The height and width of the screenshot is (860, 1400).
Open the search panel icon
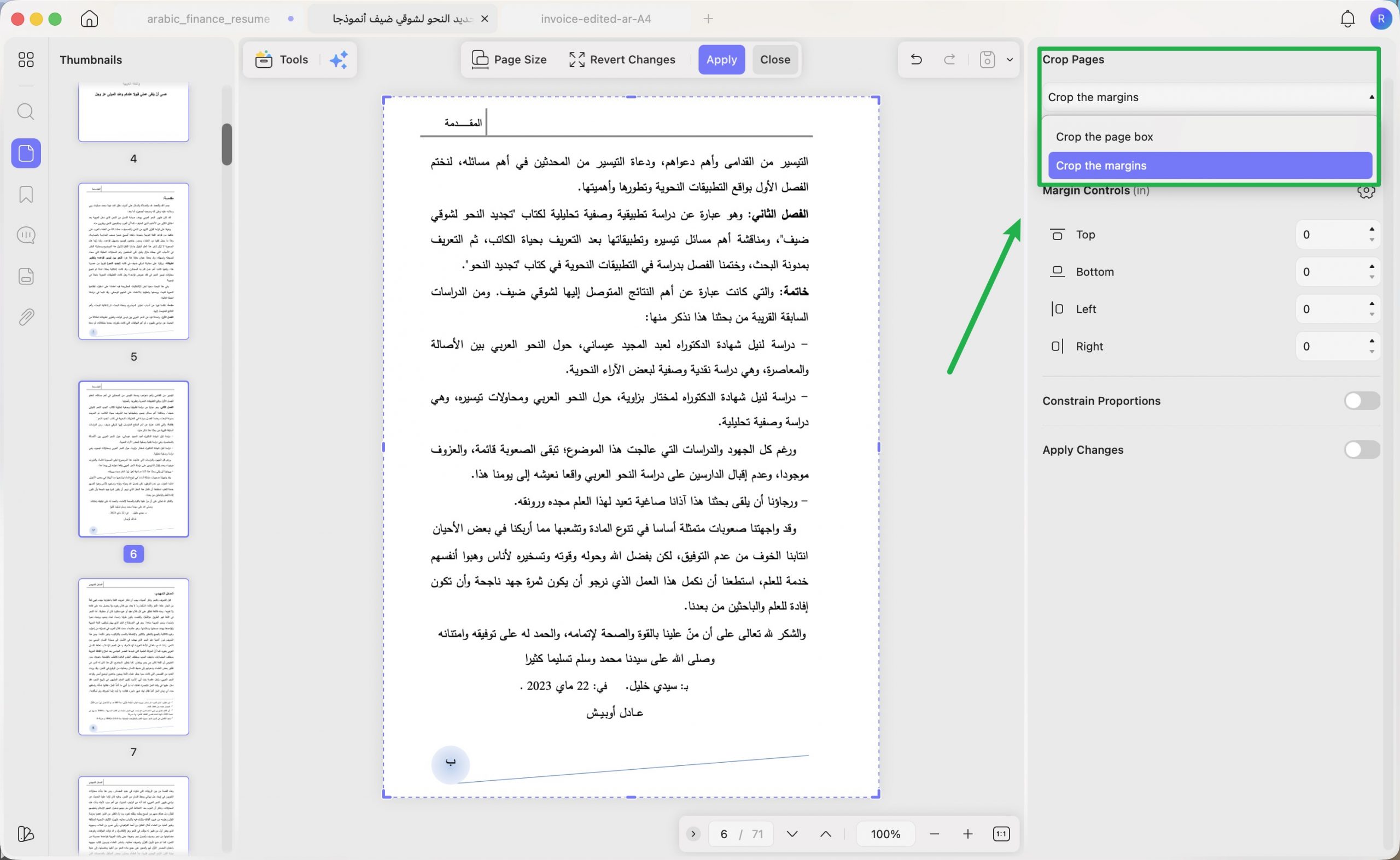point(26,112)
